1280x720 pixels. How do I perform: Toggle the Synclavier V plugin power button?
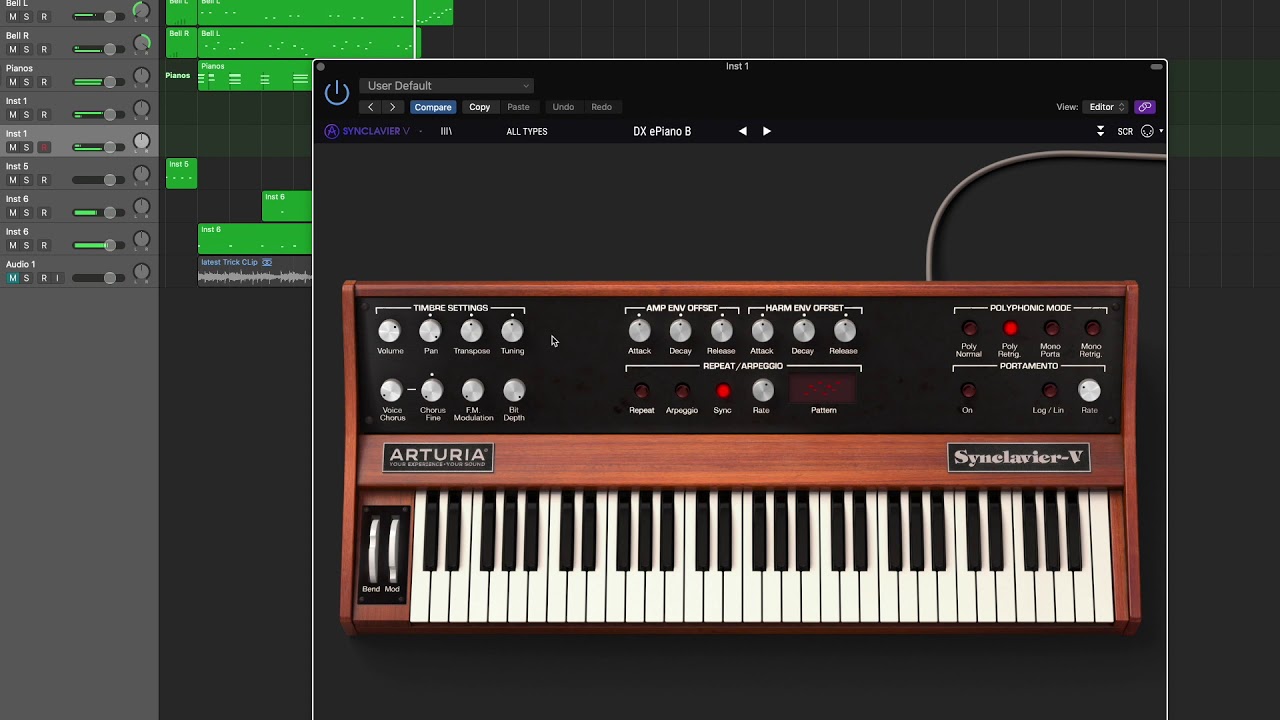click(x=337, y=92)
